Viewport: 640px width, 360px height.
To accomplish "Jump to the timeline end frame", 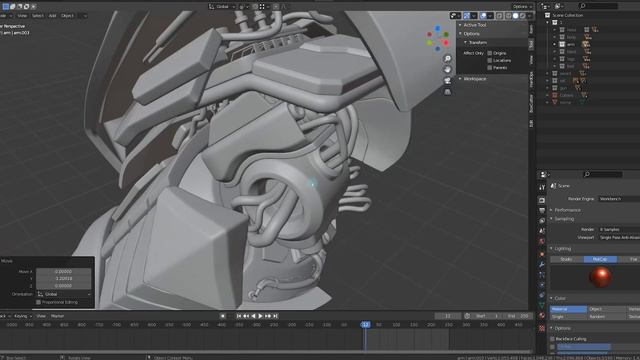I will (276, 316).
